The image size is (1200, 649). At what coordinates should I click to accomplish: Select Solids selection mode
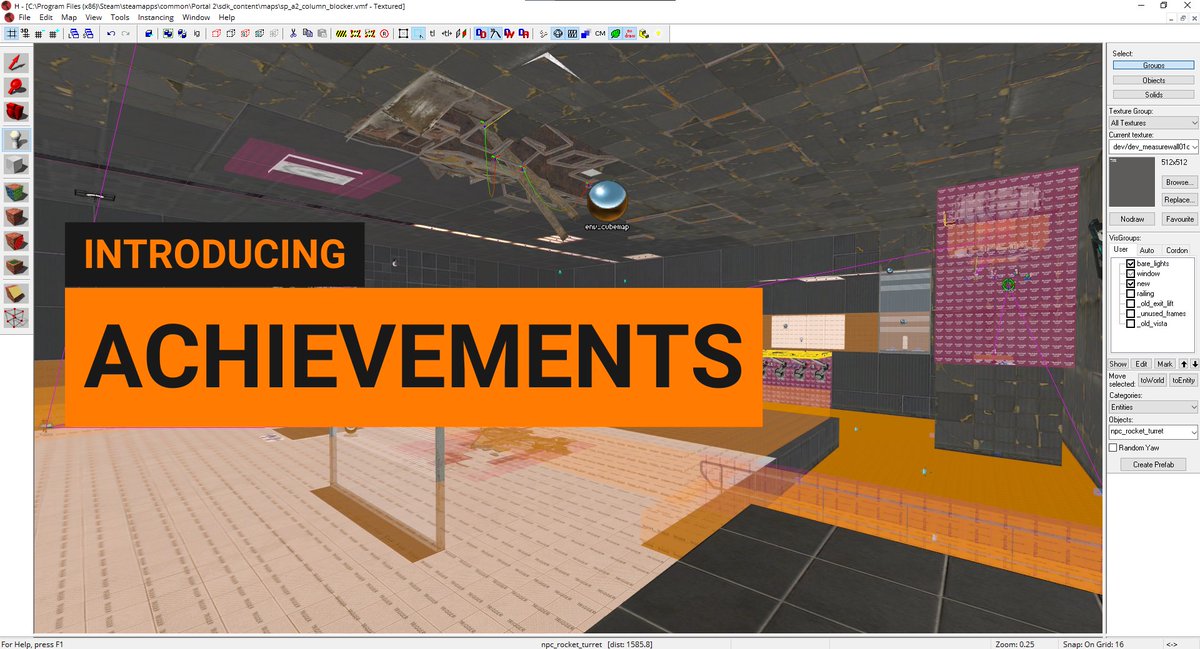[1153, 95]
